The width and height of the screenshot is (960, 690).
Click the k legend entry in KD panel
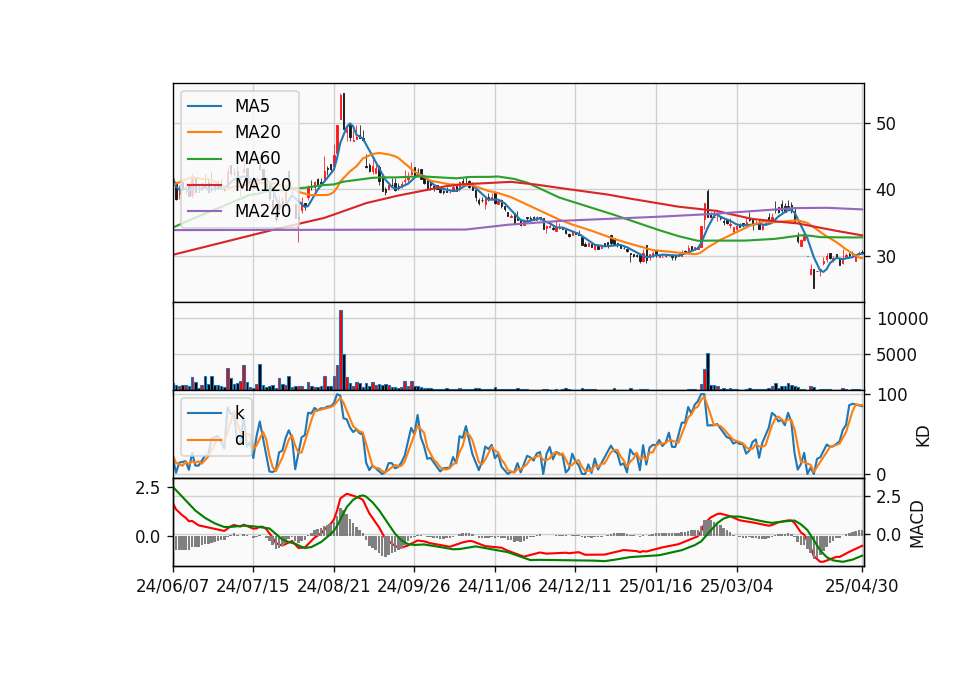(x=240, y=412)
